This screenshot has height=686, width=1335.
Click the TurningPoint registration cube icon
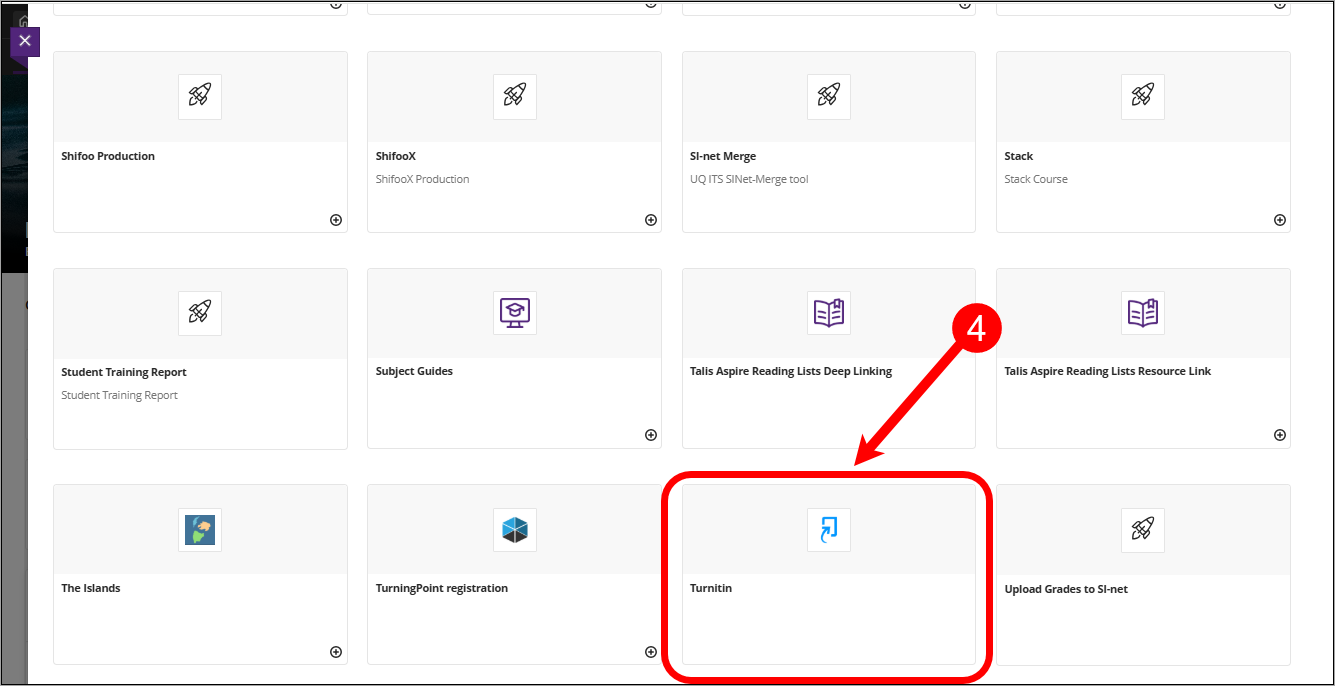click(514, 530)
